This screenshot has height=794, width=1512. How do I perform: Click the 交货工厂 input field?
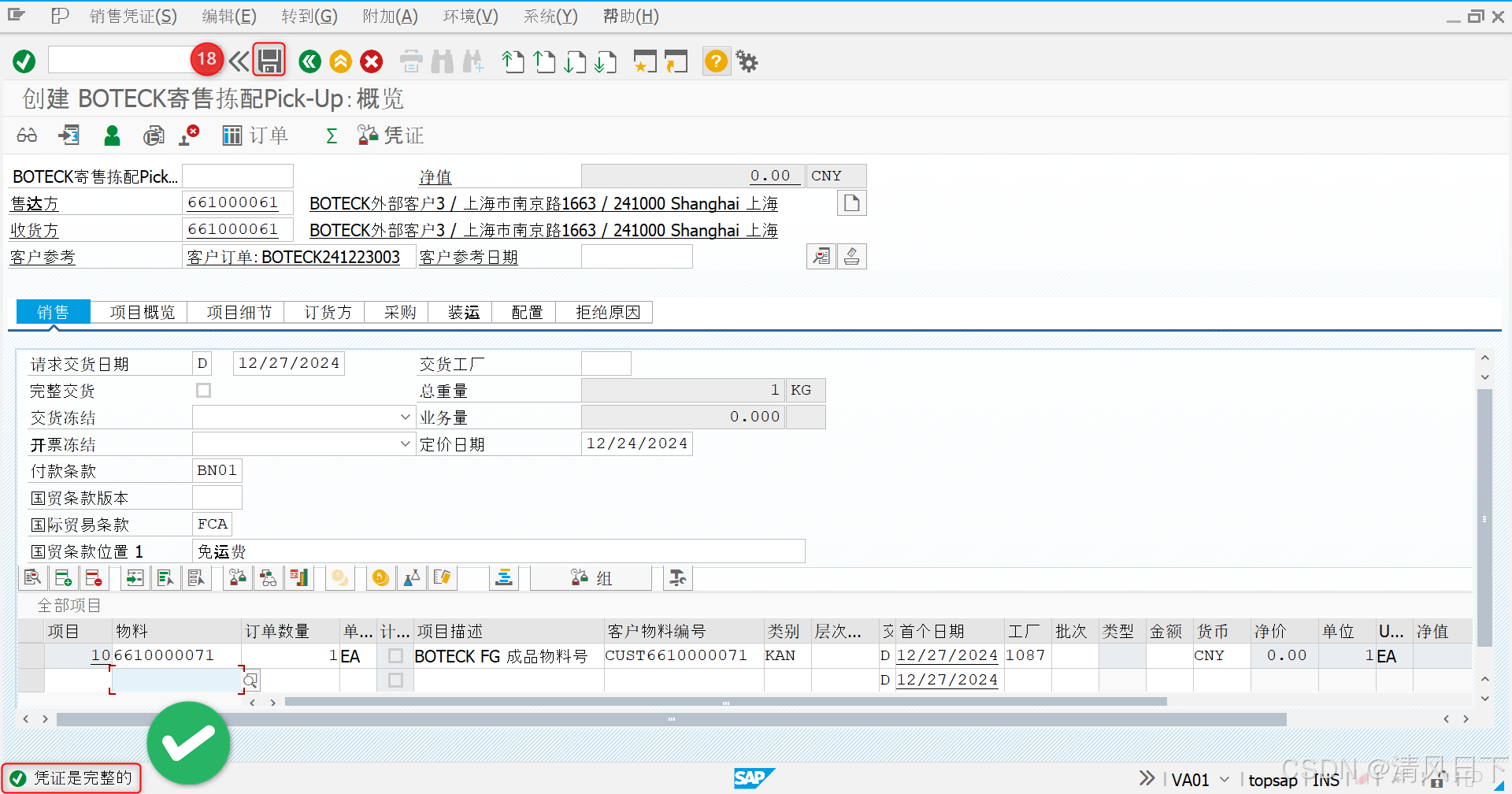click(606, 364)
